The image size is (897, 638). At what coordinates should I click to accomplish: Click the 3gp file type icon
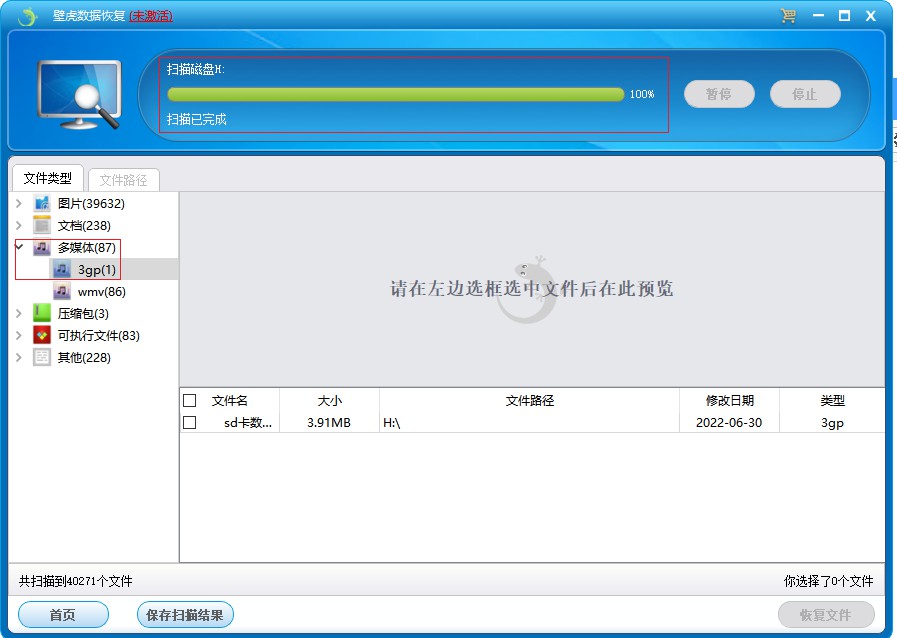(x=62, y=269)
